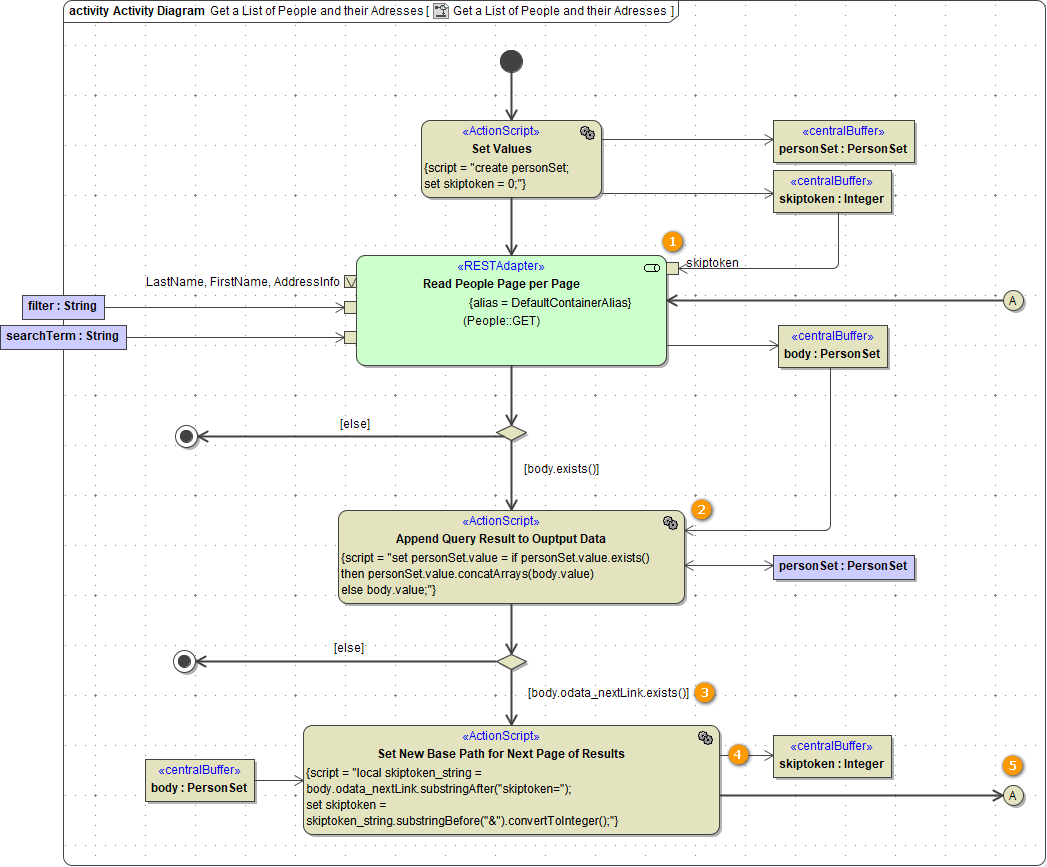The height and width of the screenshot is (867, 1047).
Task: Click the orange marker number 4
Action: [738, 755]
